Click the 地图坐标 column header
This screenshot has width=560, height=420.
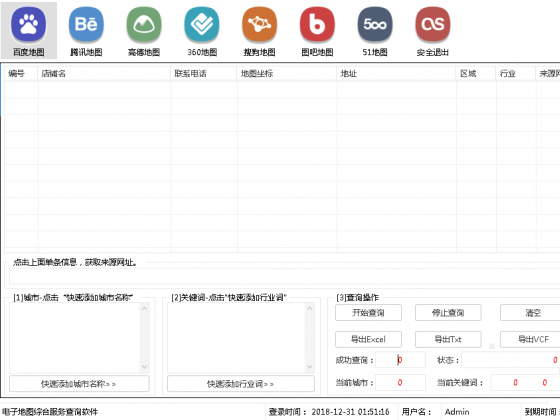(x=287, y=74)
